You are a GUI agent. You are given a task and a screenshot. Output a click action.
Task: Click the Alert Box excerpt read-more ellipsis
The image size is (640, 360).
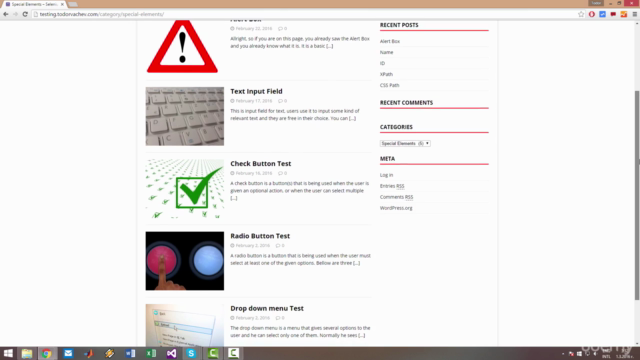(x=329, y=46)
